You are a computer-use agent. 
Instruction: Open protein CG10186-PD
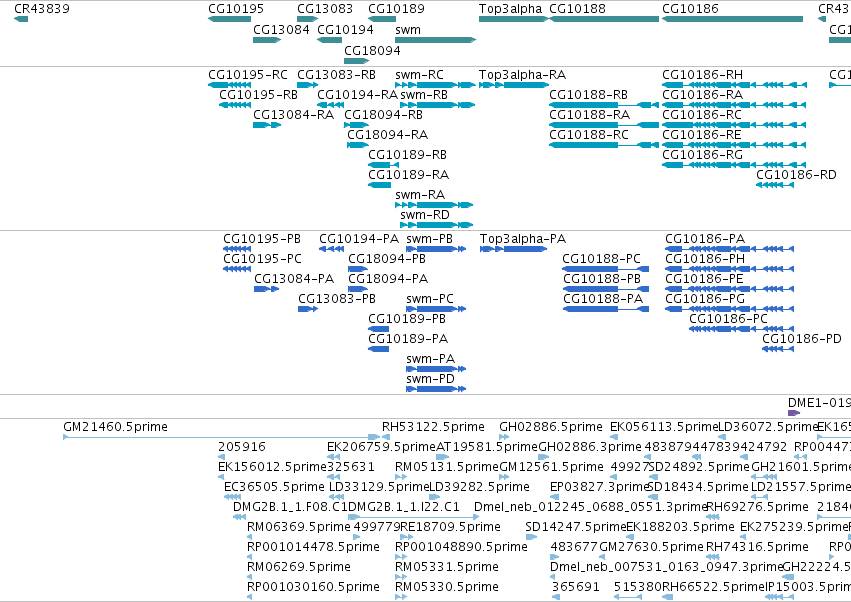(x=778, y=349)
